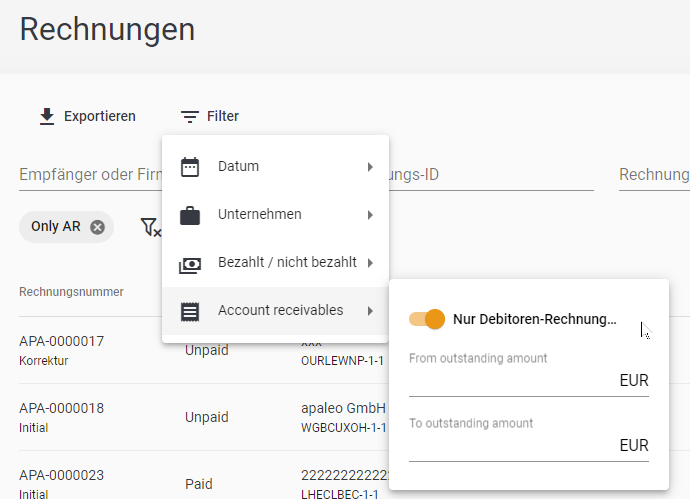Click the briefcase icon for Unternehmen
Viewport: 690px width, 499px height.
(190, 215)
